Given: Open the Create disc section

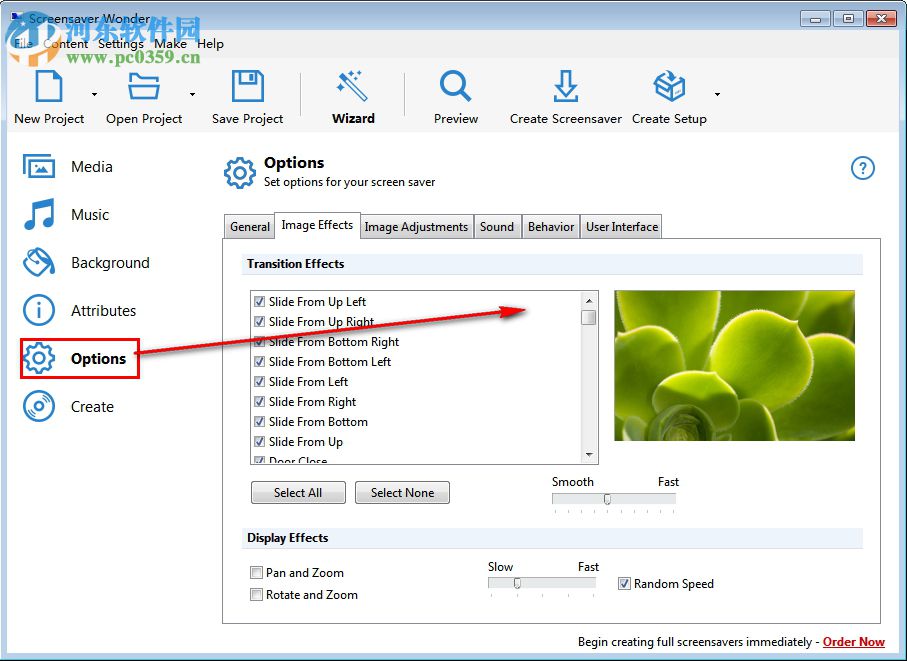Looking at the screenshot, I should coord(68,407).
